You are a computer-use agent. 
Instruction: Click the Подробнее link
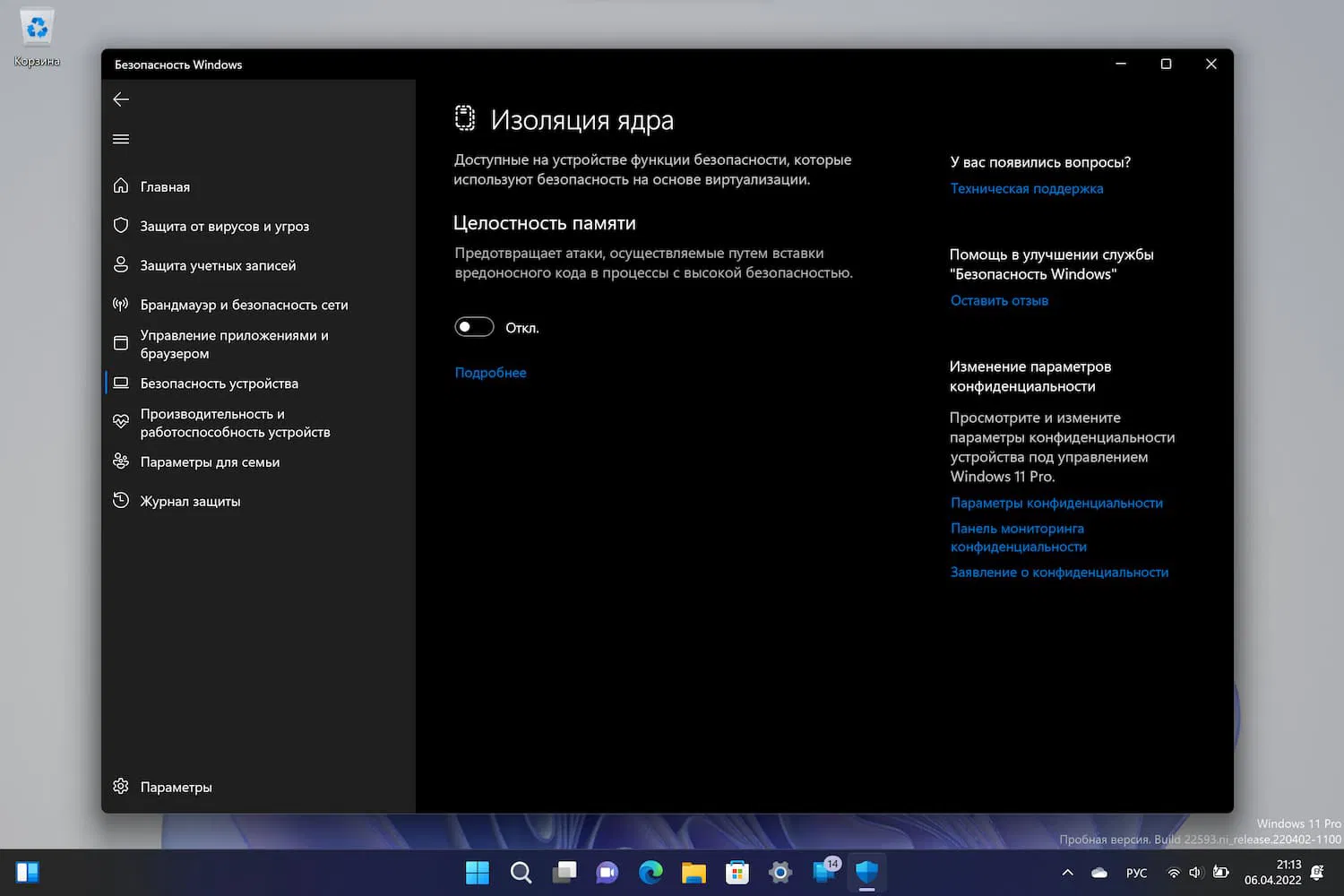coord(490,373)
